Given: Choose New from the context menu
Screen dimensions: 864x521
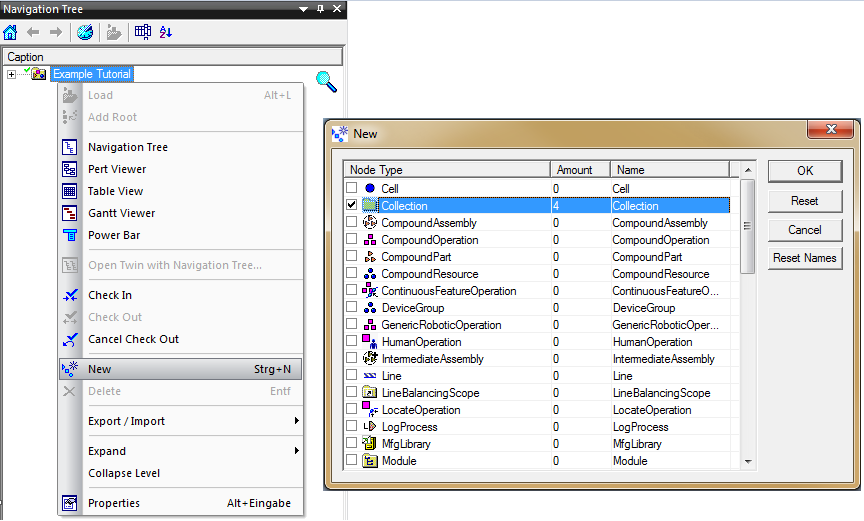Looking at the screenshot, I should [x=181, y=370].
